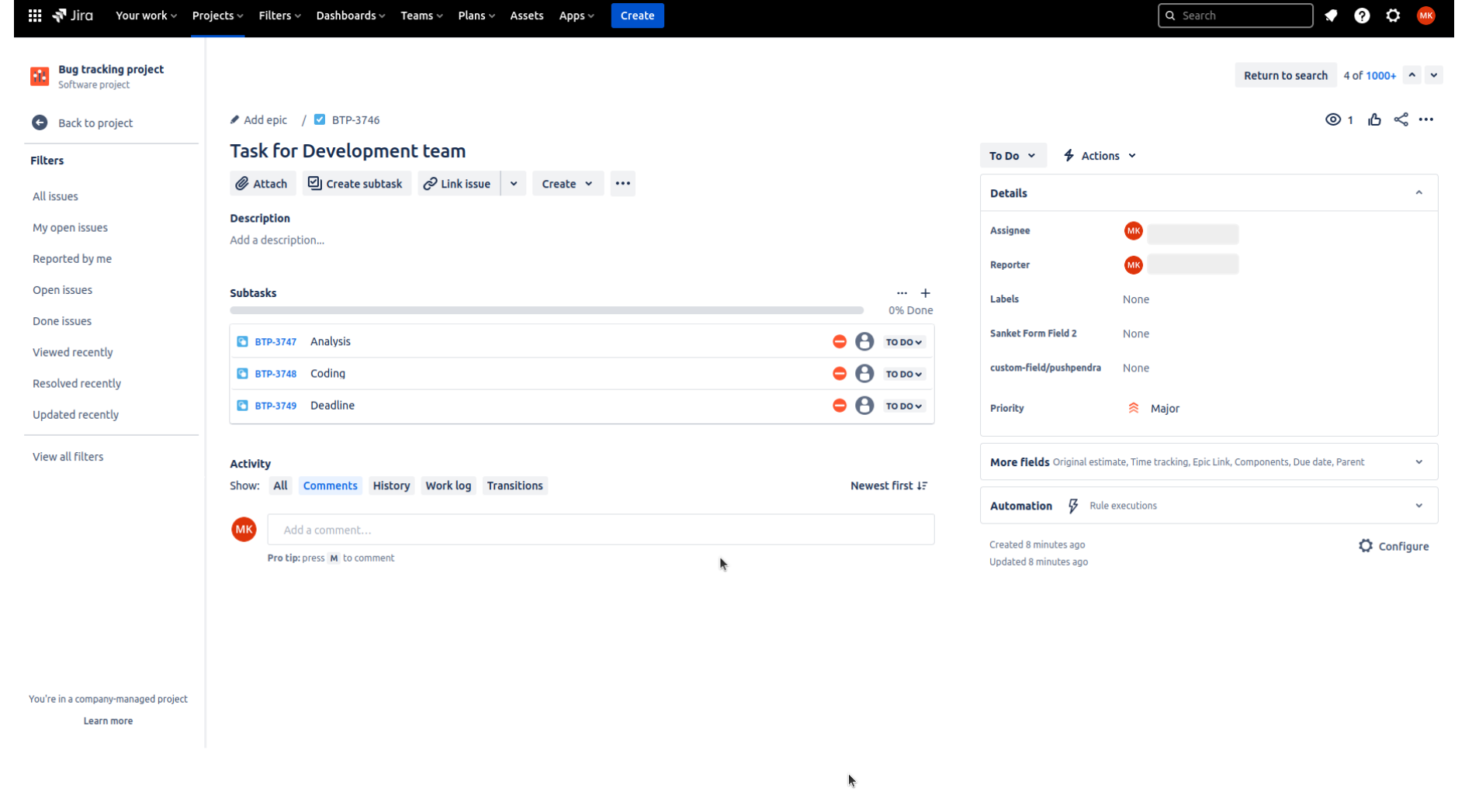Open the help question mark icon

pyautogui.click(x=1362, y=16)
